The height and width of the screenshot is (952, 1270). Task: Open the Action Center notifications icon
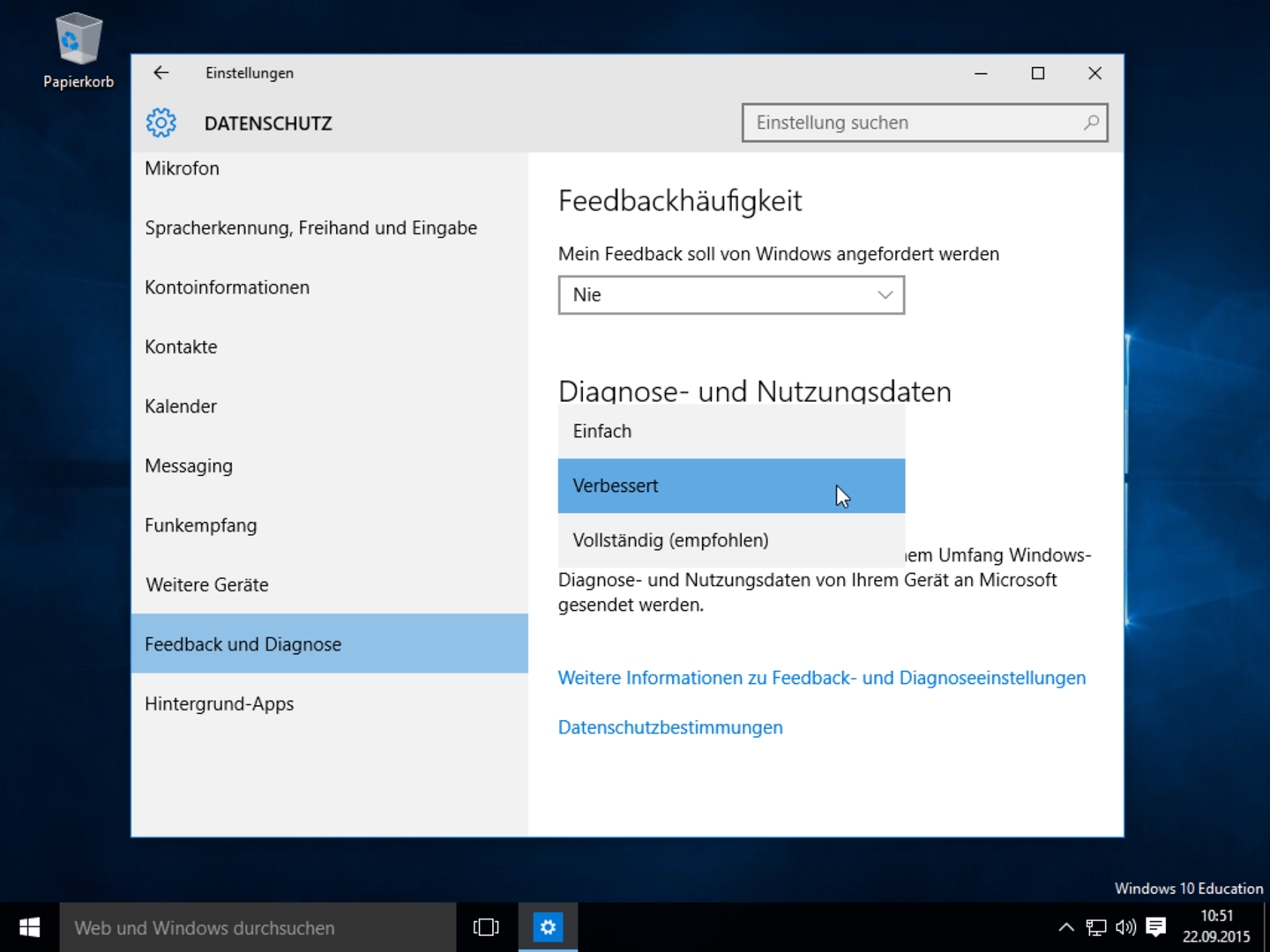1155,927
